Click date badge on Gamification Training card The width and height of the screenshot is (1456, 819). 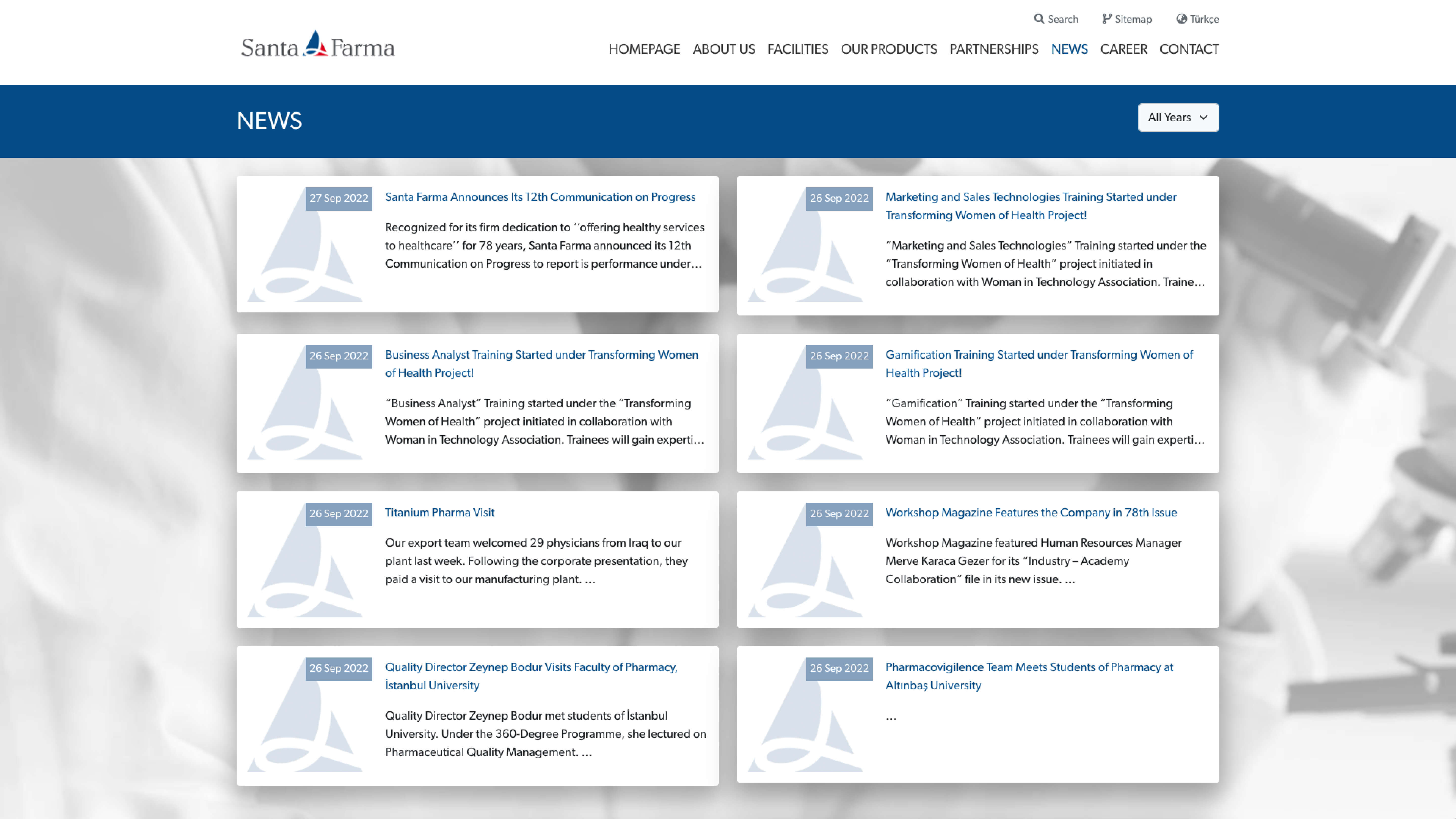click(839, 356)
